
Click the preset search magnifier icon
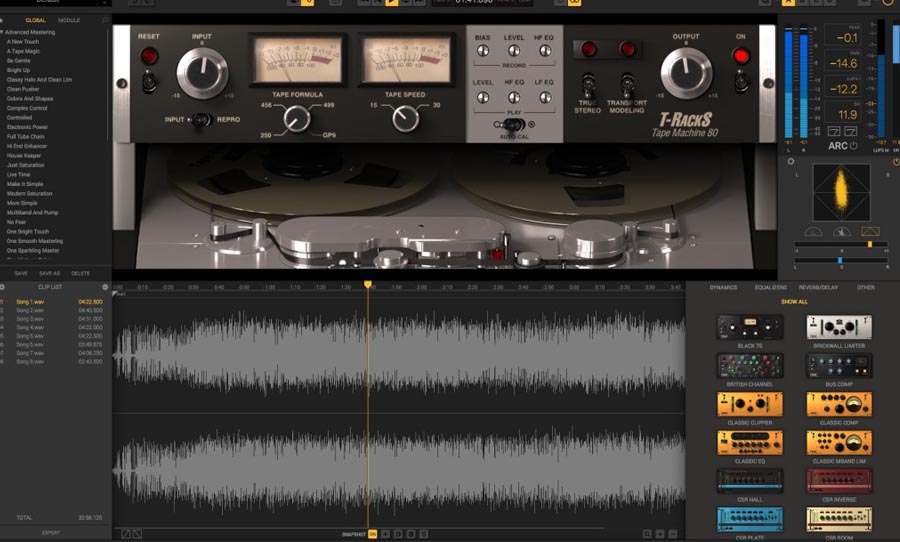tap(104, 20)
